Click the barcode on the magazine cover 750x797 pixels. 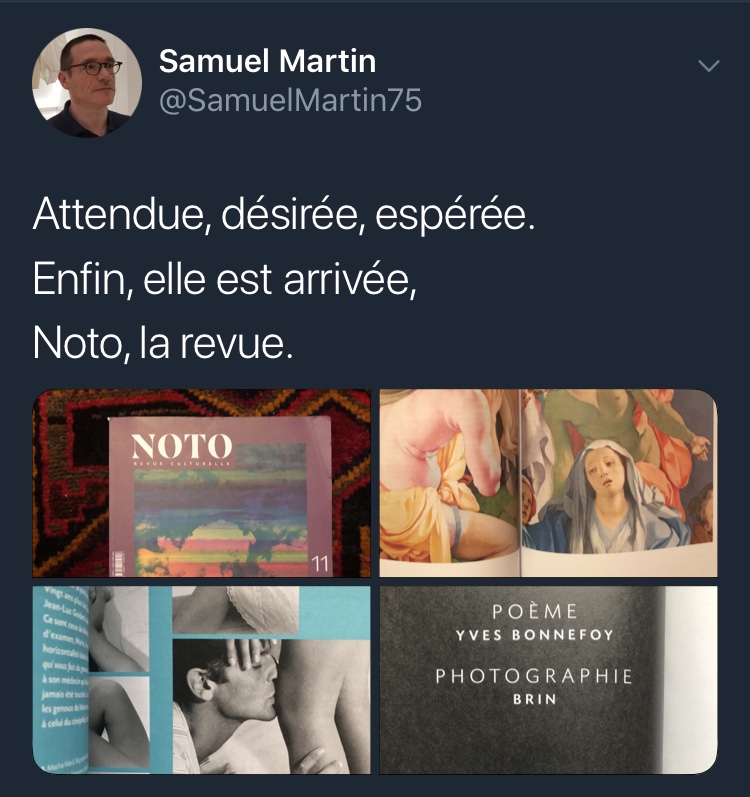118,563
